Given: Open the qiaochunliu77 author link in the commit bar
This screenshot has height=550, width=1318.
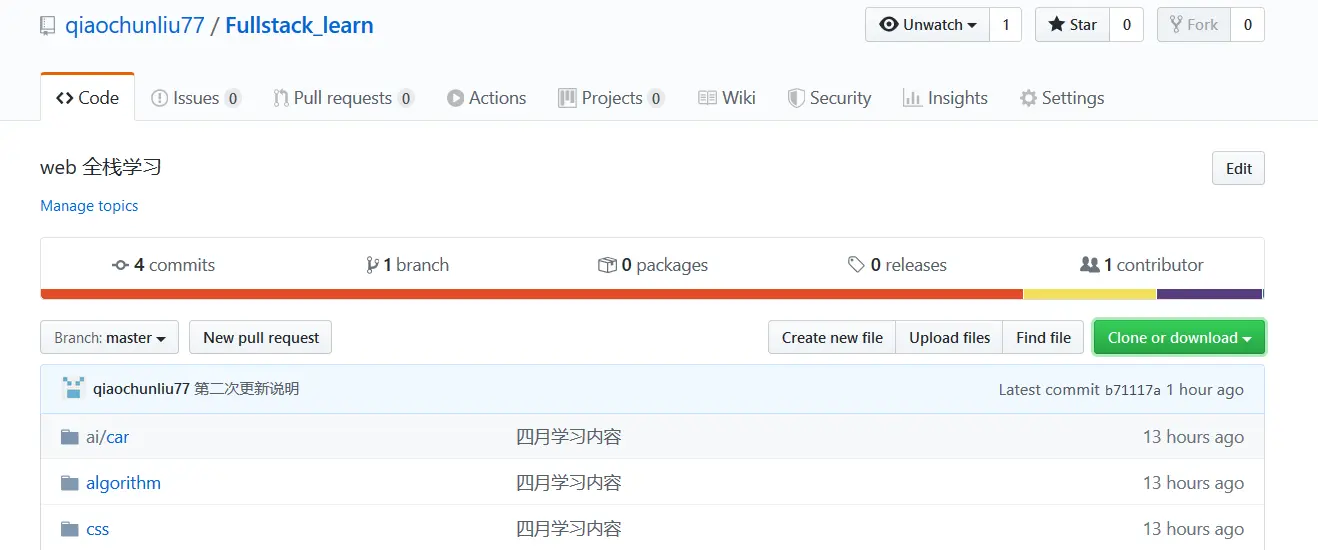Looking at the screenshot, I should point(141,389).
